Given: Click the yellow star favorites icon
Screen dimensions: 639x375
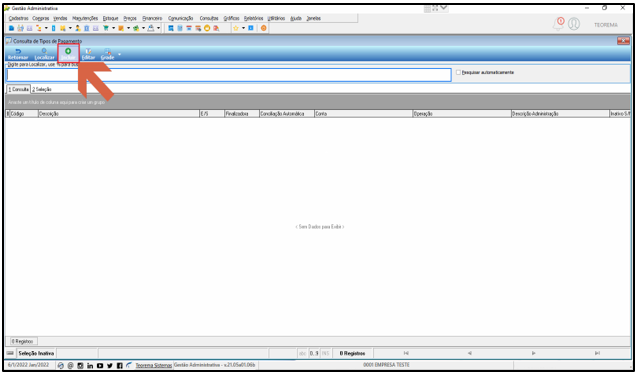Looking at the screenshot, I should [236, 28].
